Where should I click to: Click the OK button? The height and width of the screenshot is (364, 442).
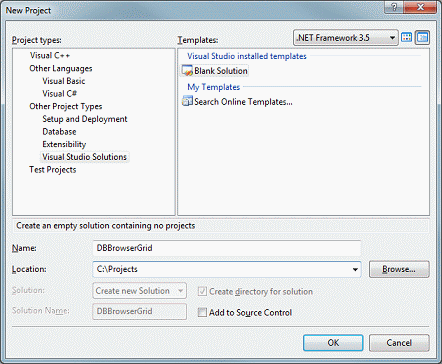(x=333, y=343)
